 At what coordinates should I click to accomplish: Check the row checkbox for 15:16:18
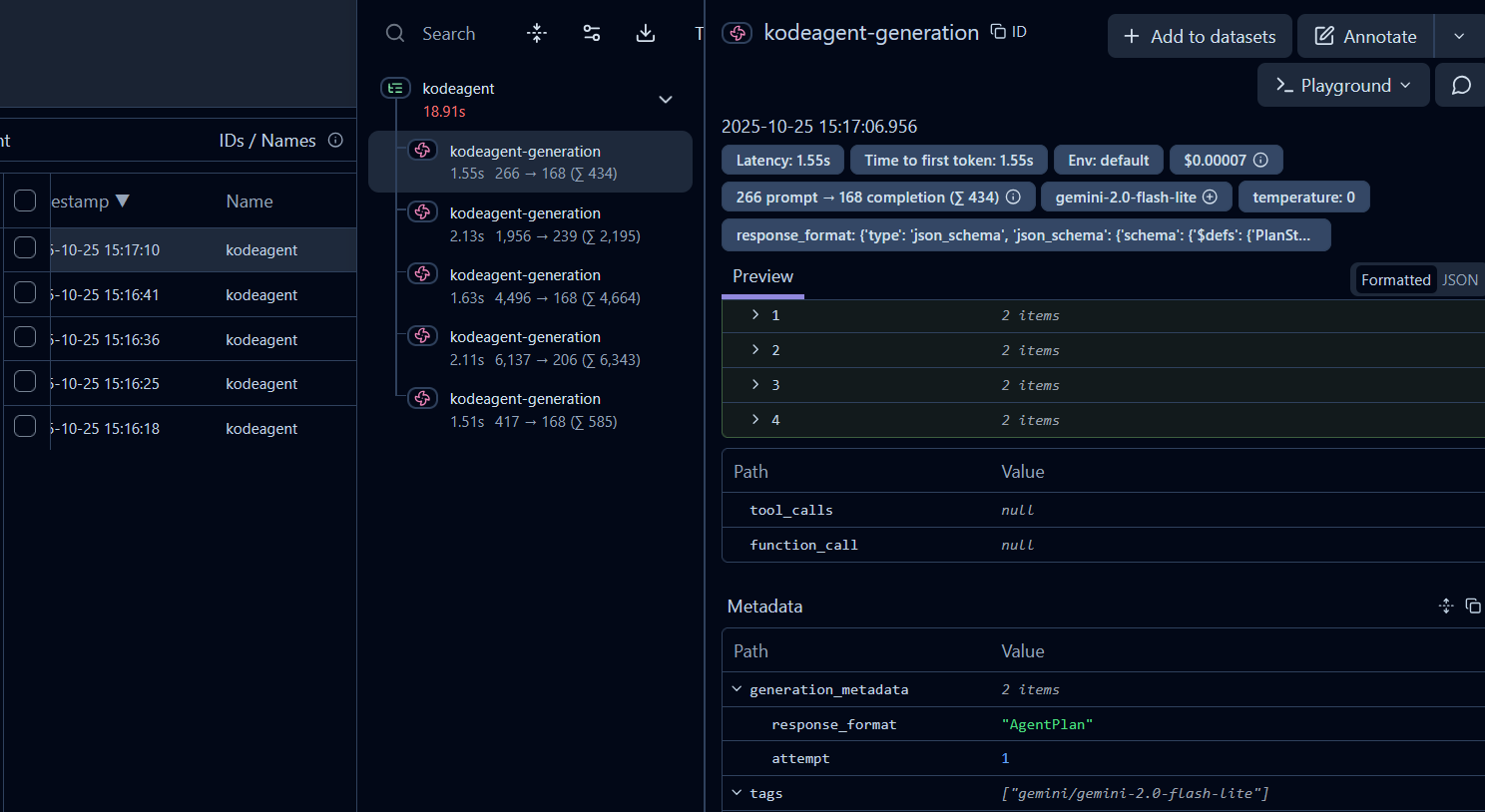click(25, 427)
